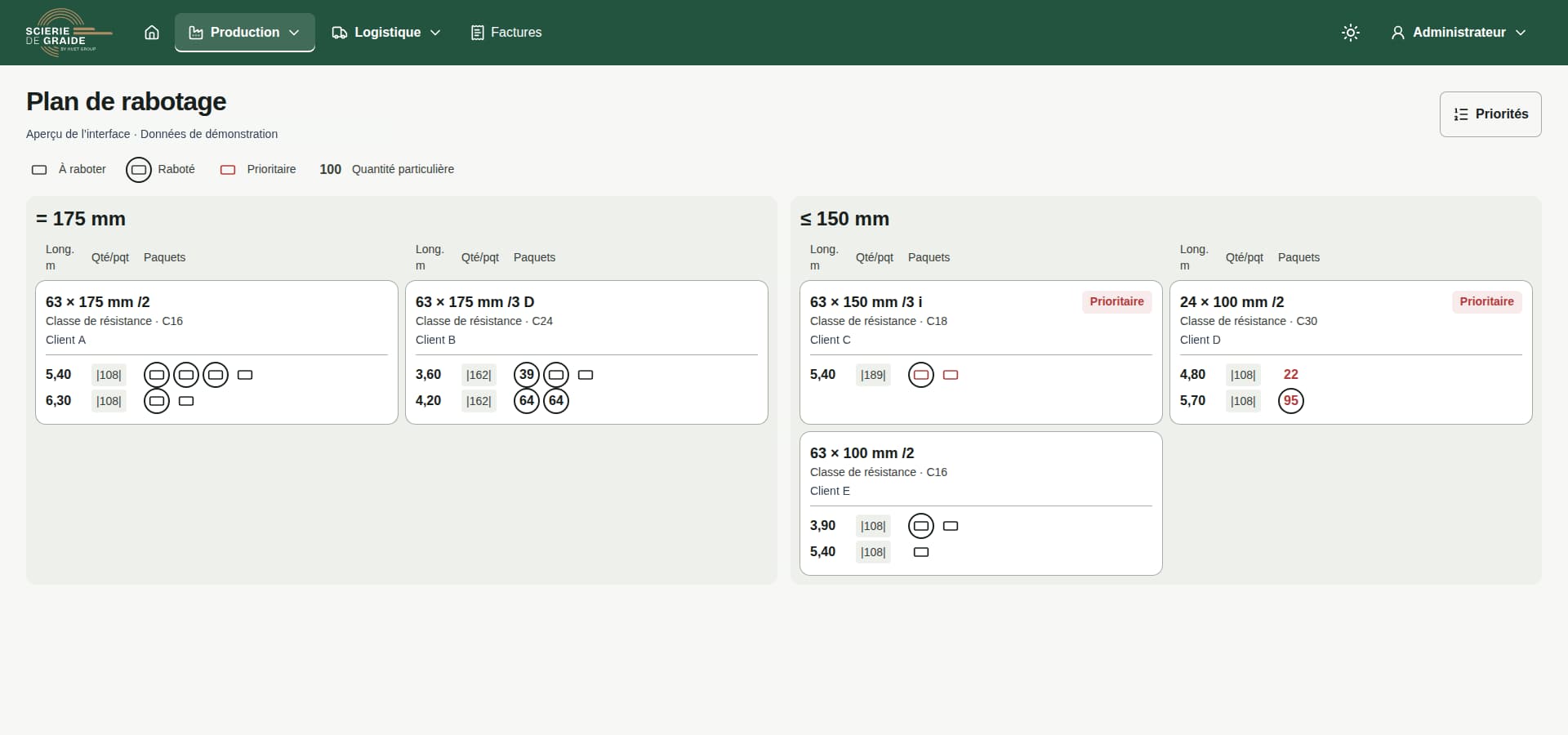The height and width of the screenshot is (735, 1568).
Task: Click the Priorités button
Action: [x=1490, y=114]
